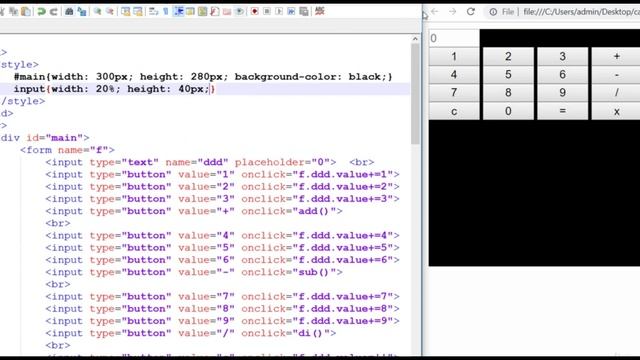The width and height of the screenshot is (640, 360).
Task: Toggle synchronized vertical scrolling icon
Action: tap(125, 11)
